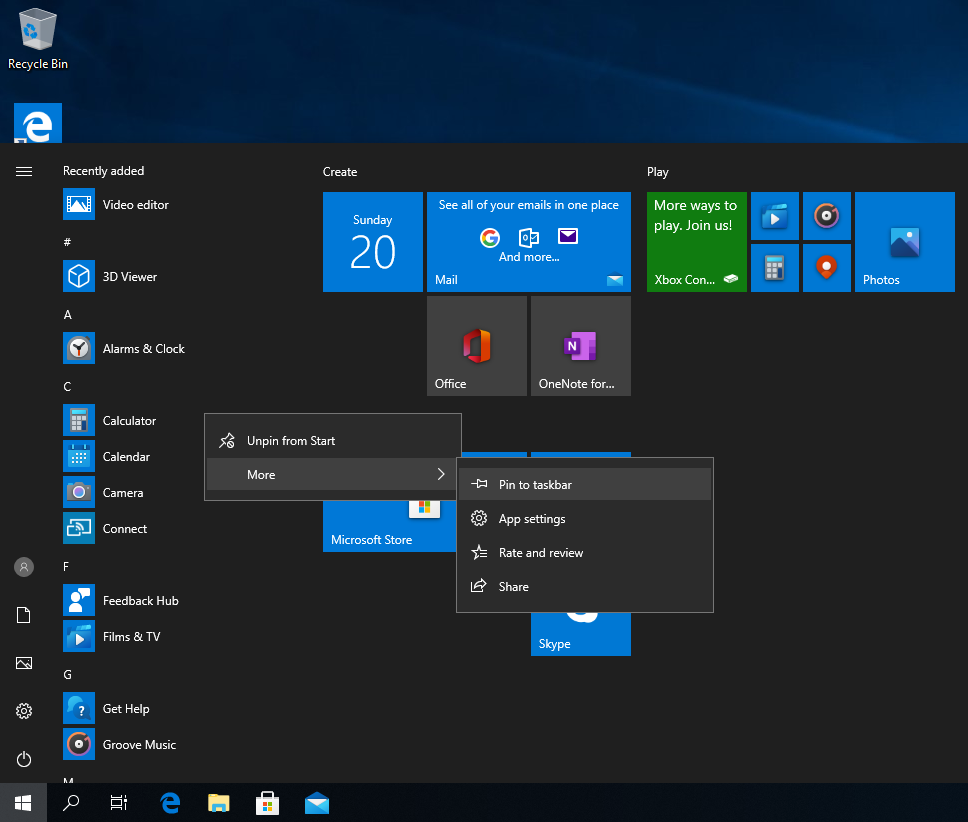
Task: Open the Photos tile
Action: click(x=904, y=242)
